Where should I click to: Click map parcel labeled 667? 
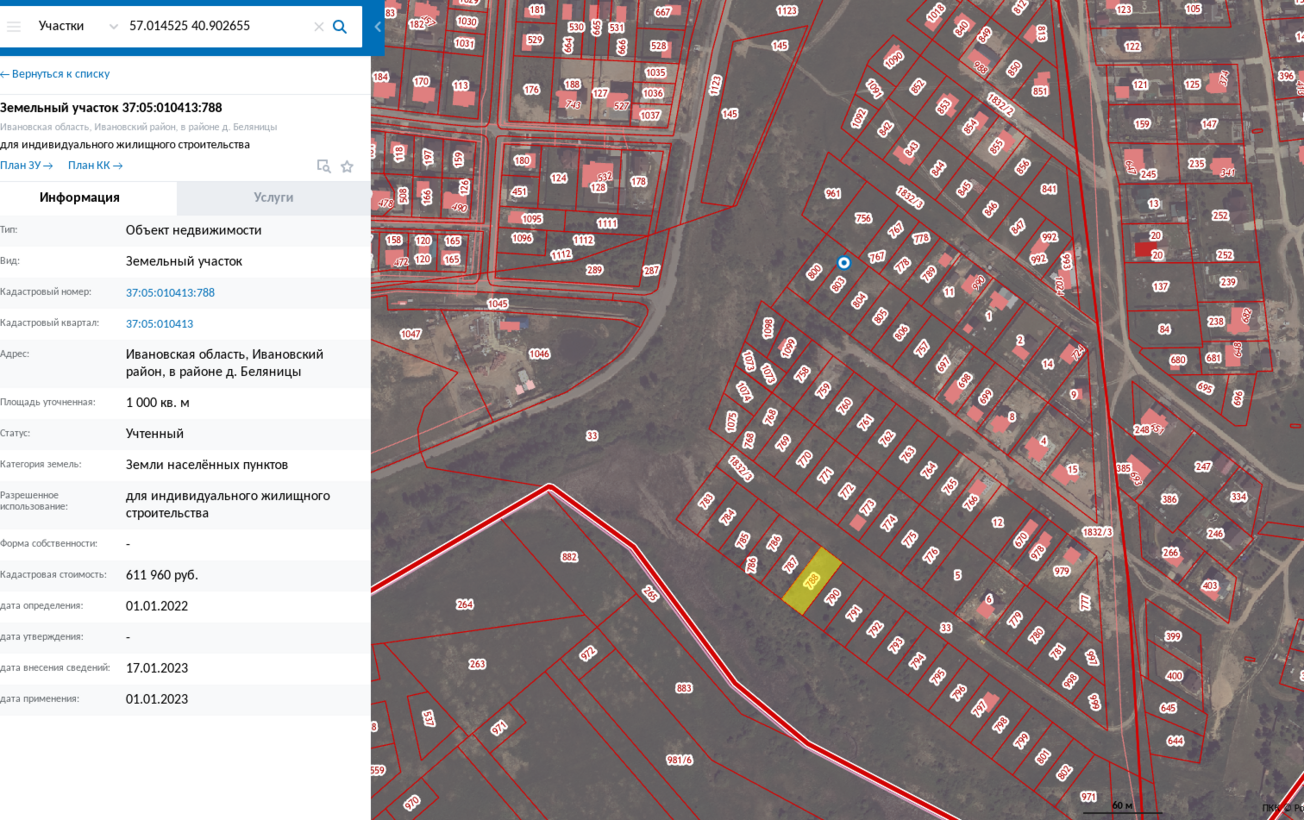click(x=663, y=12)
